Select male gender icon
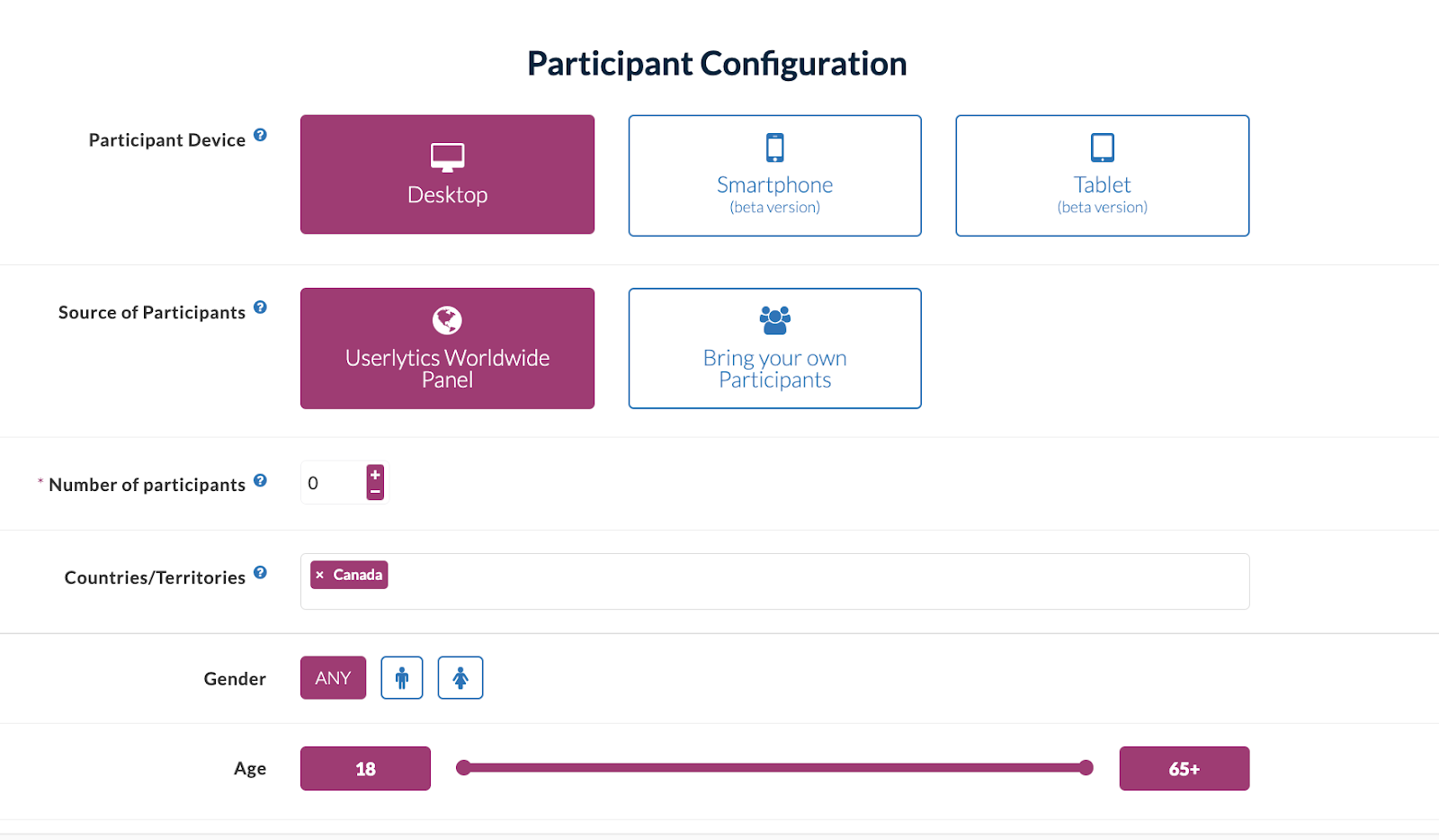 [x=402, y=678]
